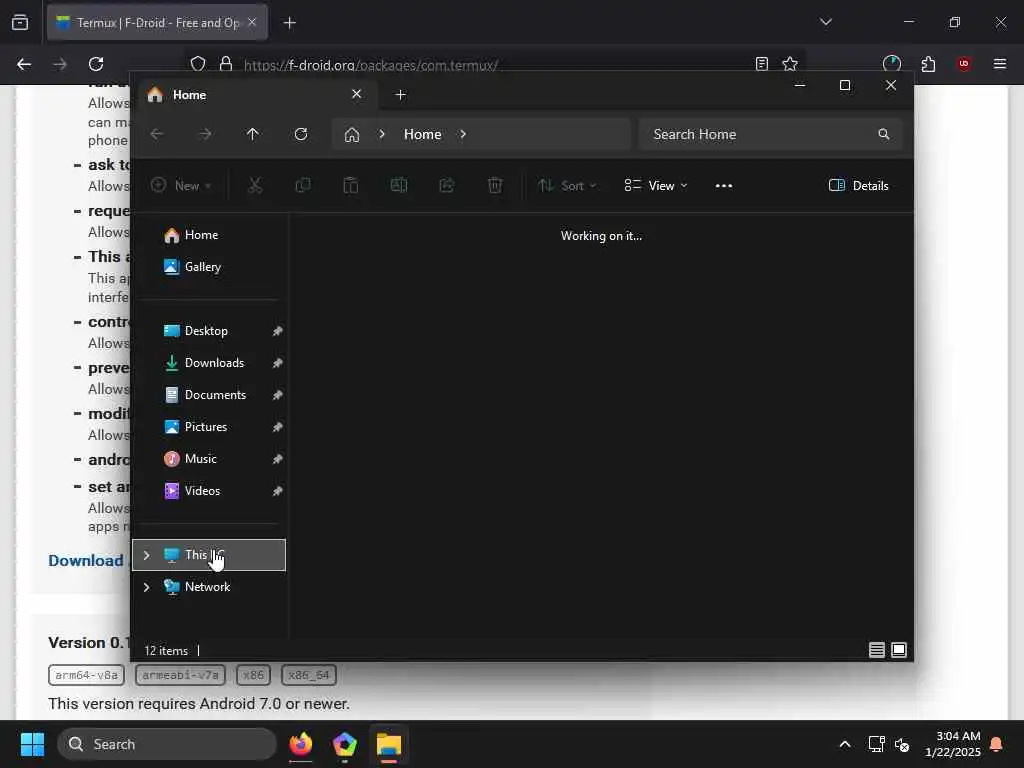Screen dimensions: 1024x768
Task: Click the Rename icon in File Explorer toolbar
Action: click(x=399, y=185)
